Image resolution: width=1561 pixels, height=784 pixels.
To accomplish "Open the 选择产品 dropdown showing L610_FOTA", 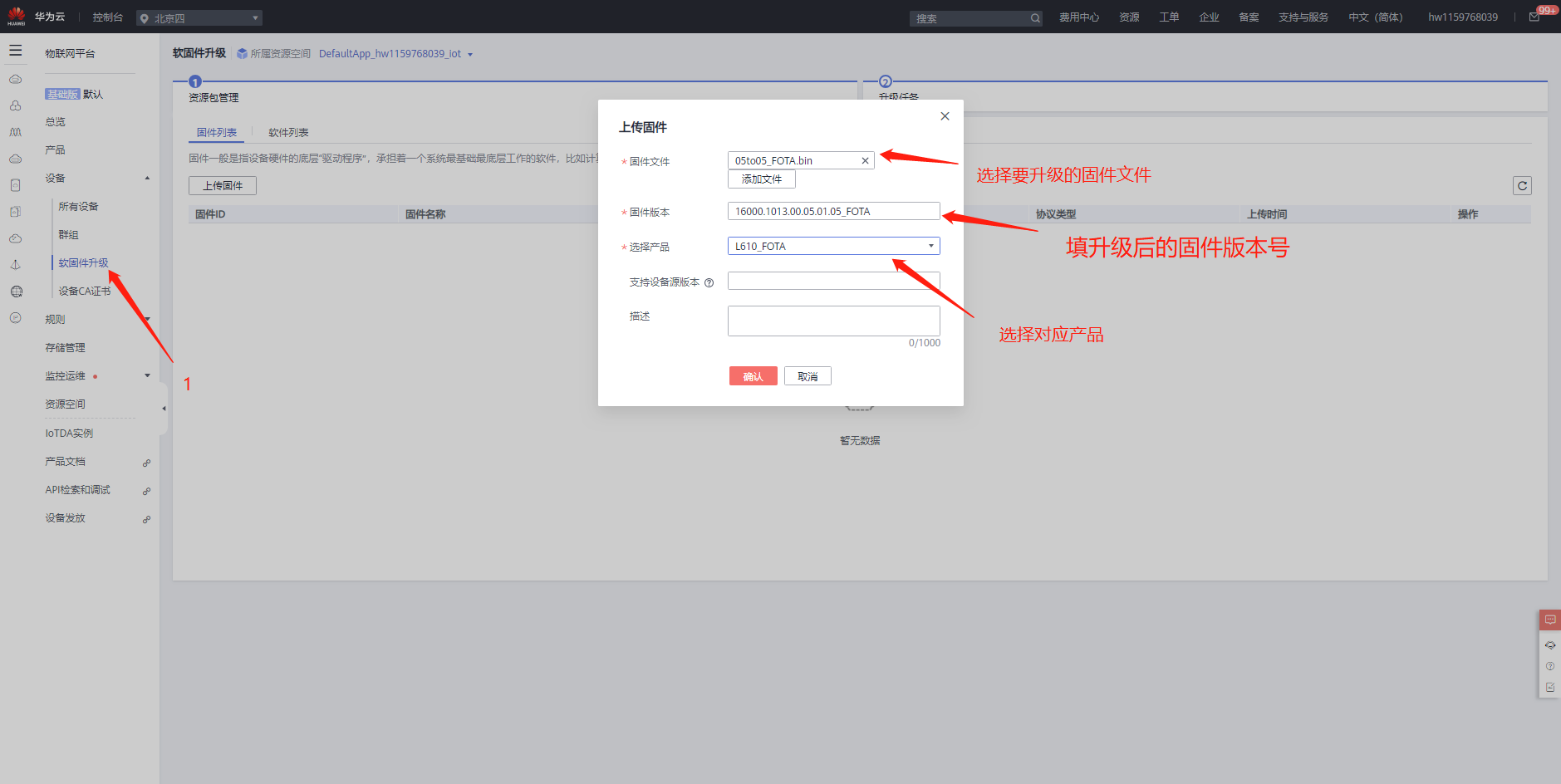I will (834, 246).
